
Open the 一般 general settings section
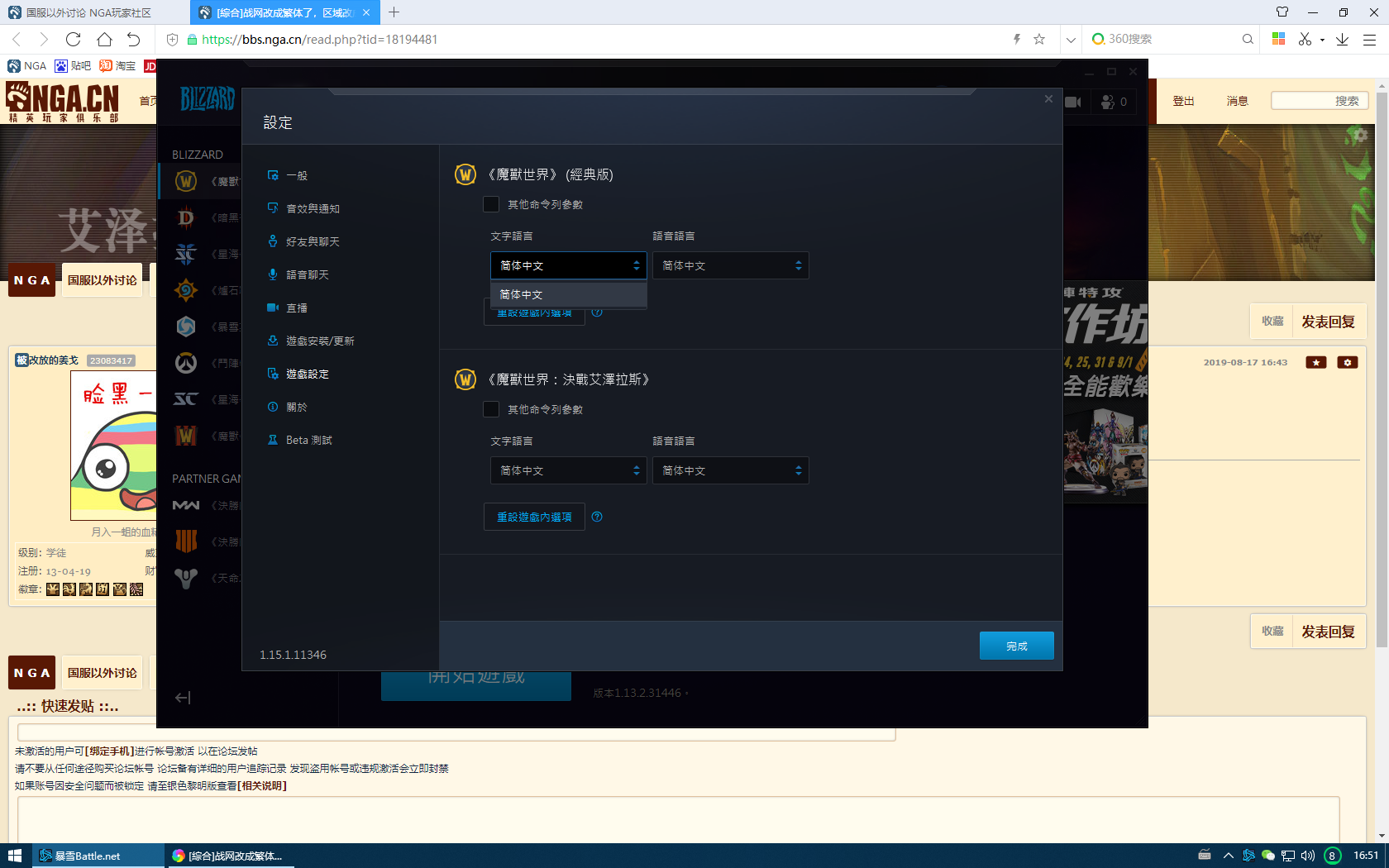[x=288, y=175]
